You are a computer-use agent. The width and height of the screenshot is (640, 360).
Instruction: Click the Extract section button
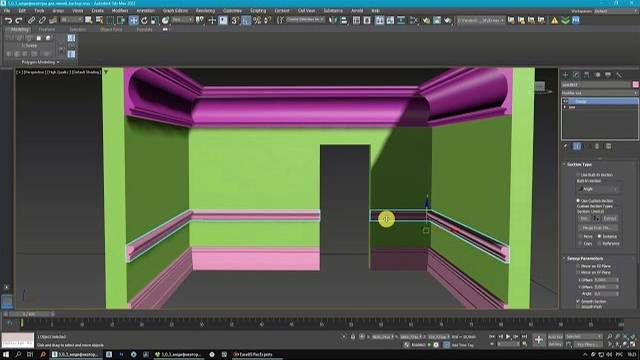pos(609,219)
